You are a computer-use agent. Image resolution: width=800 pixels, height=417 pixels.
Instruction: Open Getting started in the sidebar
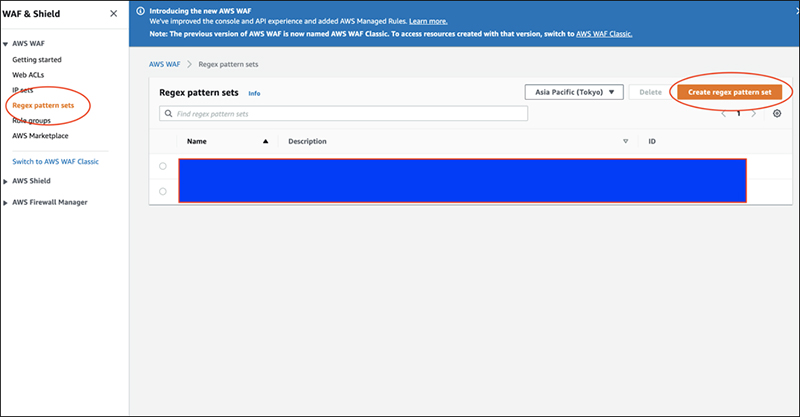click(37, 60)
